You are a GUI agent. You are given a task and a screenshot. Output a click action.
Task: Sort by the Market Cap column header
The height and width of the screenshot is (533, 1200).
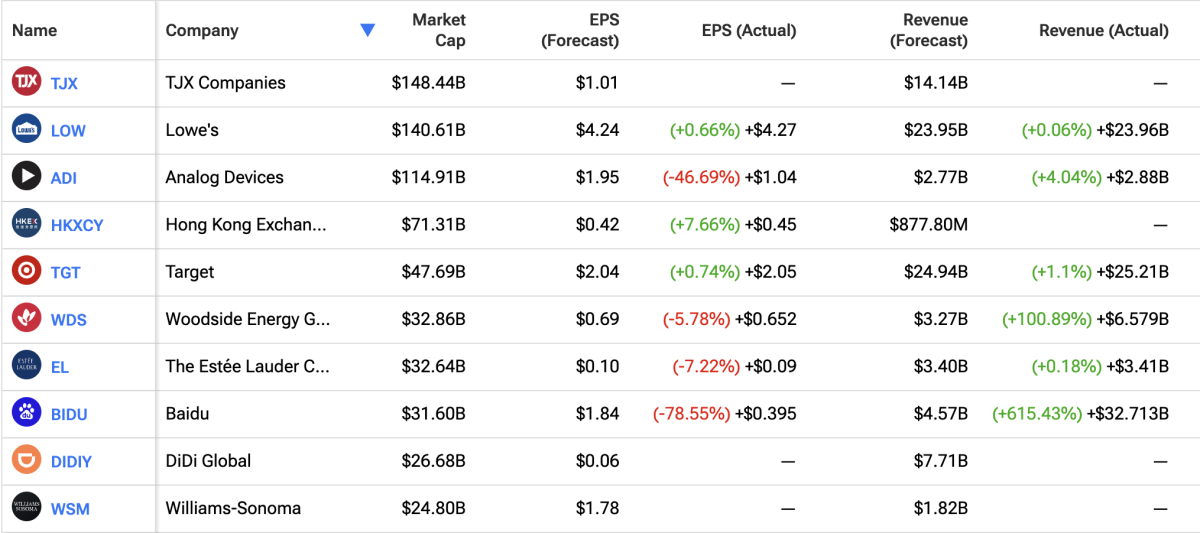[x=438, y=30]
